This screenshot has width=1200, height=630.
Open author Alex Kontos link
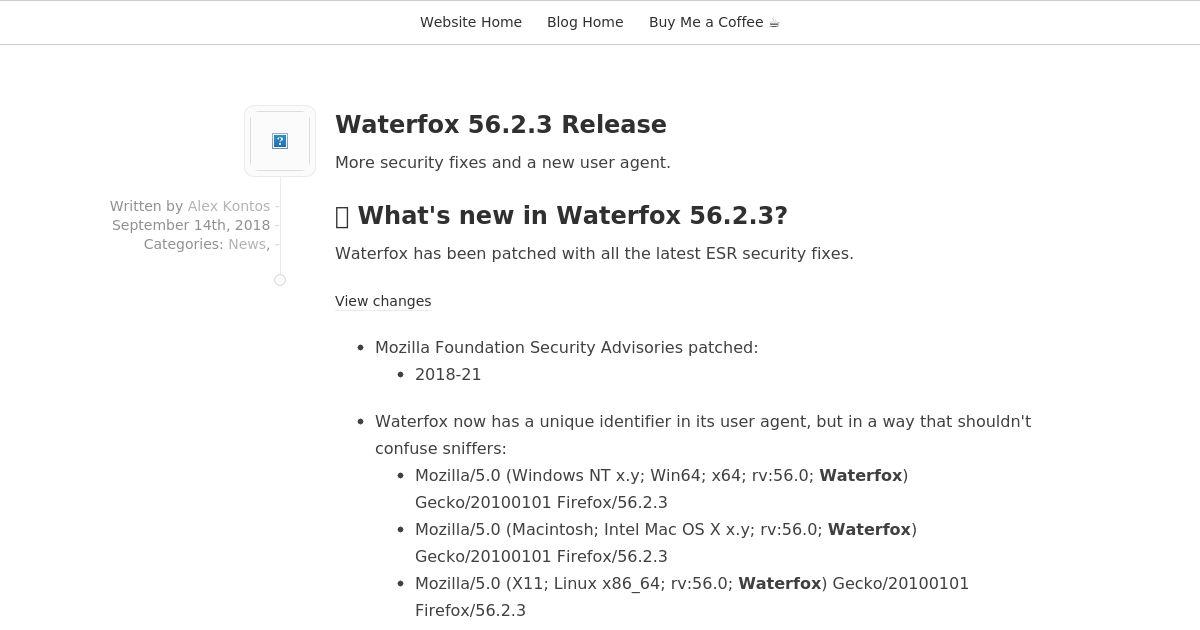(x=229, y=206)
